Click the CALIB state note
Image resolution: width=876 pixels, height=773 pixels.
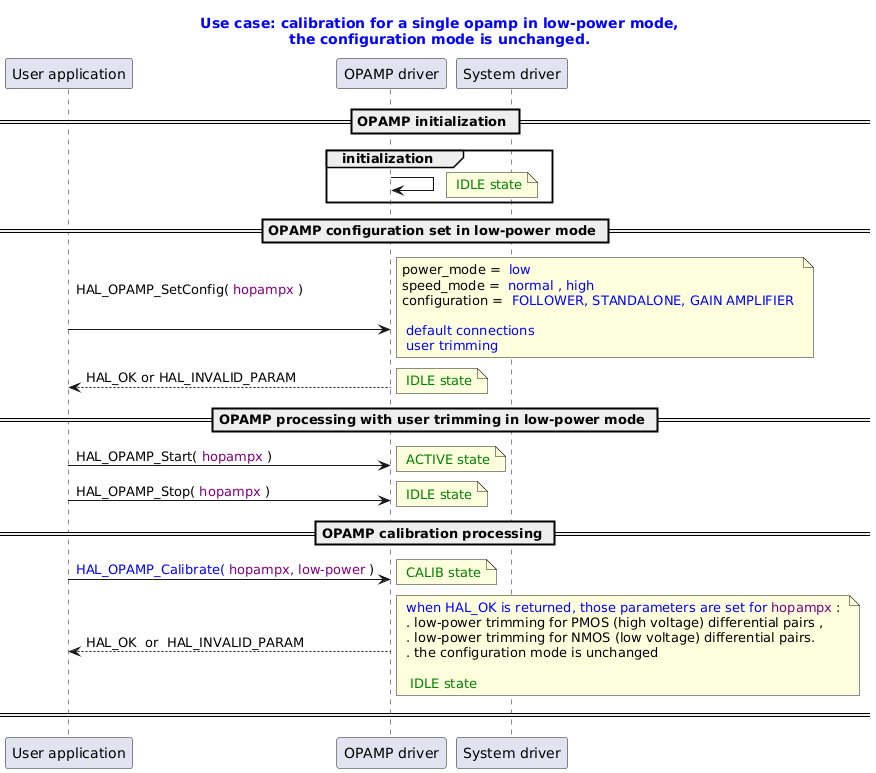(446, 572)
